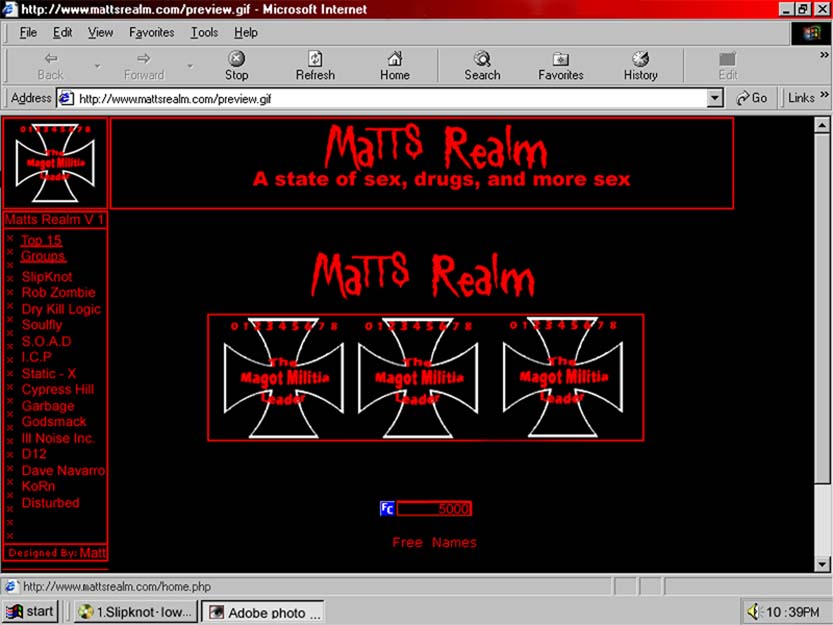Image resolution: width=833 pixels, height=625 pixels.
Task: Open the Start menu
Action: (x=30, y=612)
